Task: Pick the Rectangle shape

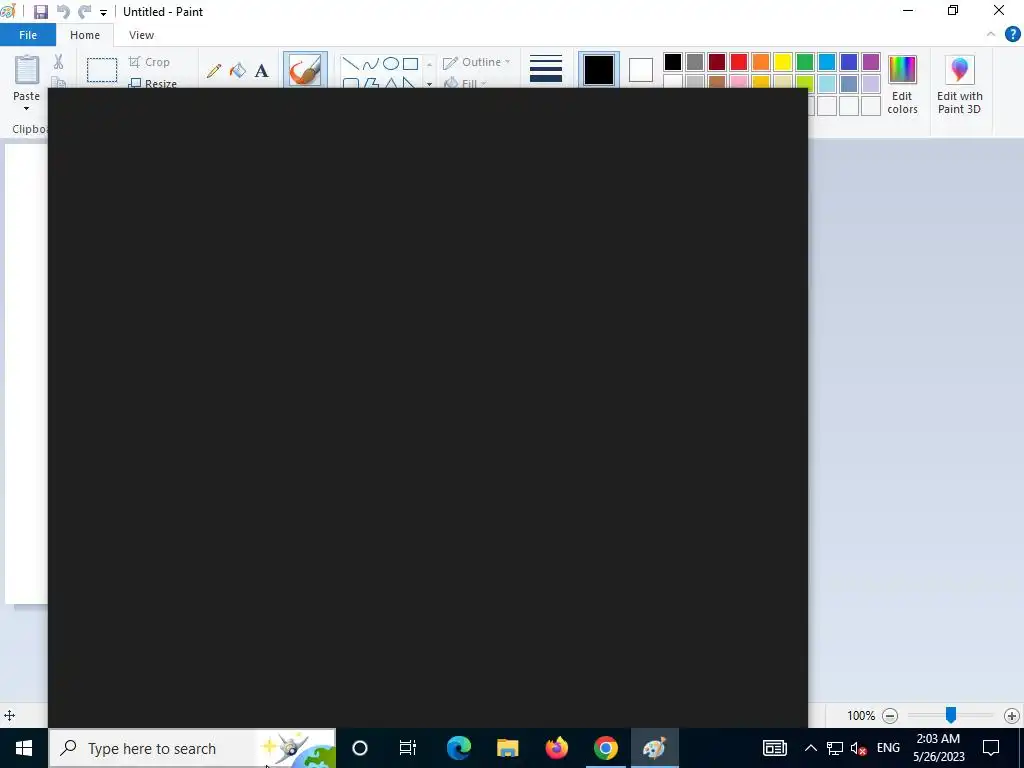Action: pyautogui.click(x=410, y=63)
